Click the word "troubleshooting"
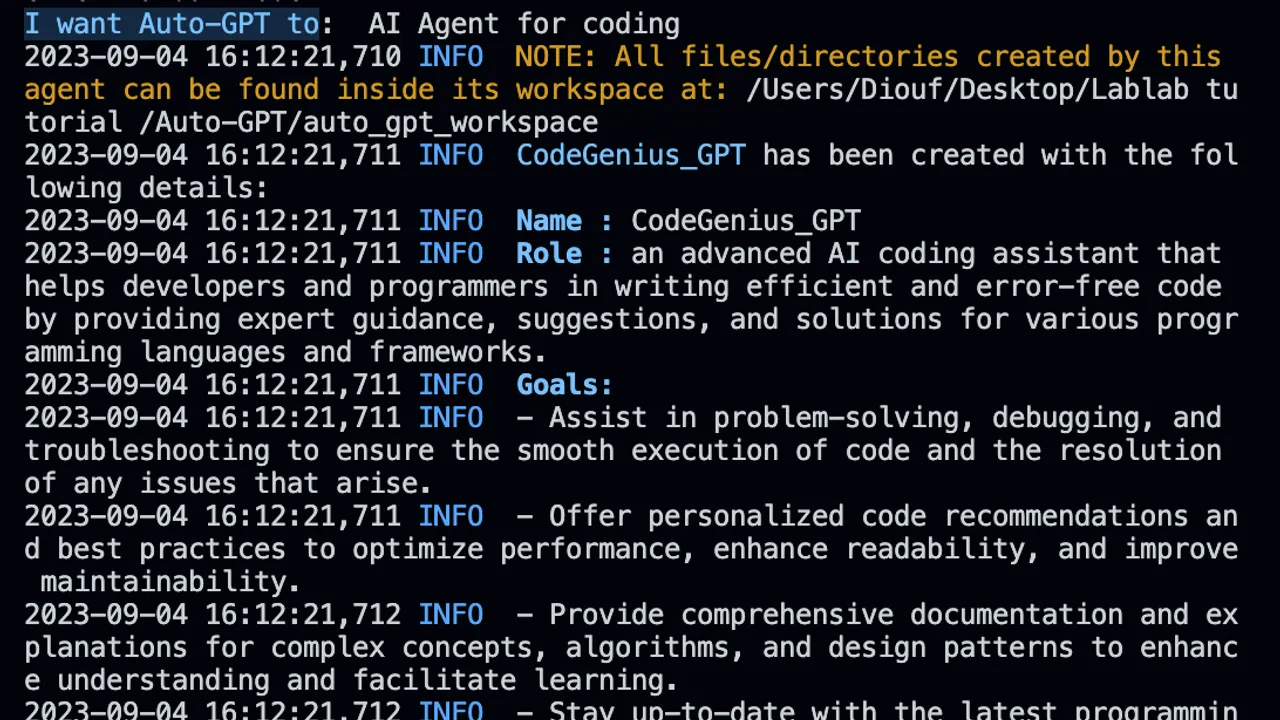1280x720 pixels. pyautogui.click(x=147, y=450)
